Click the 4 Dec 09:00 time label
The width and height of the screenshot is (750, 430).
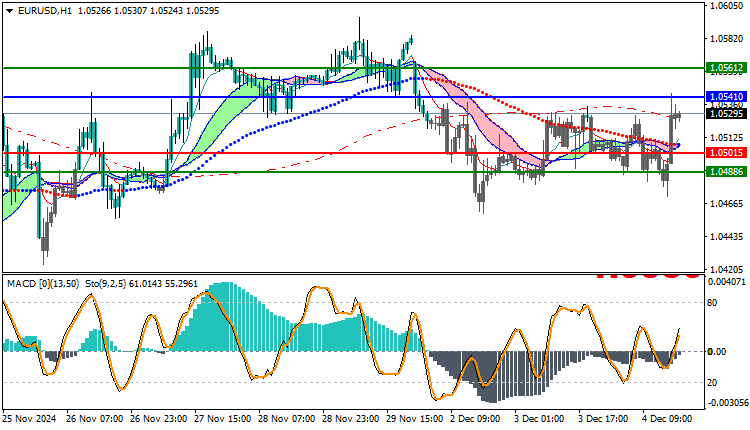tap(667, 419)
